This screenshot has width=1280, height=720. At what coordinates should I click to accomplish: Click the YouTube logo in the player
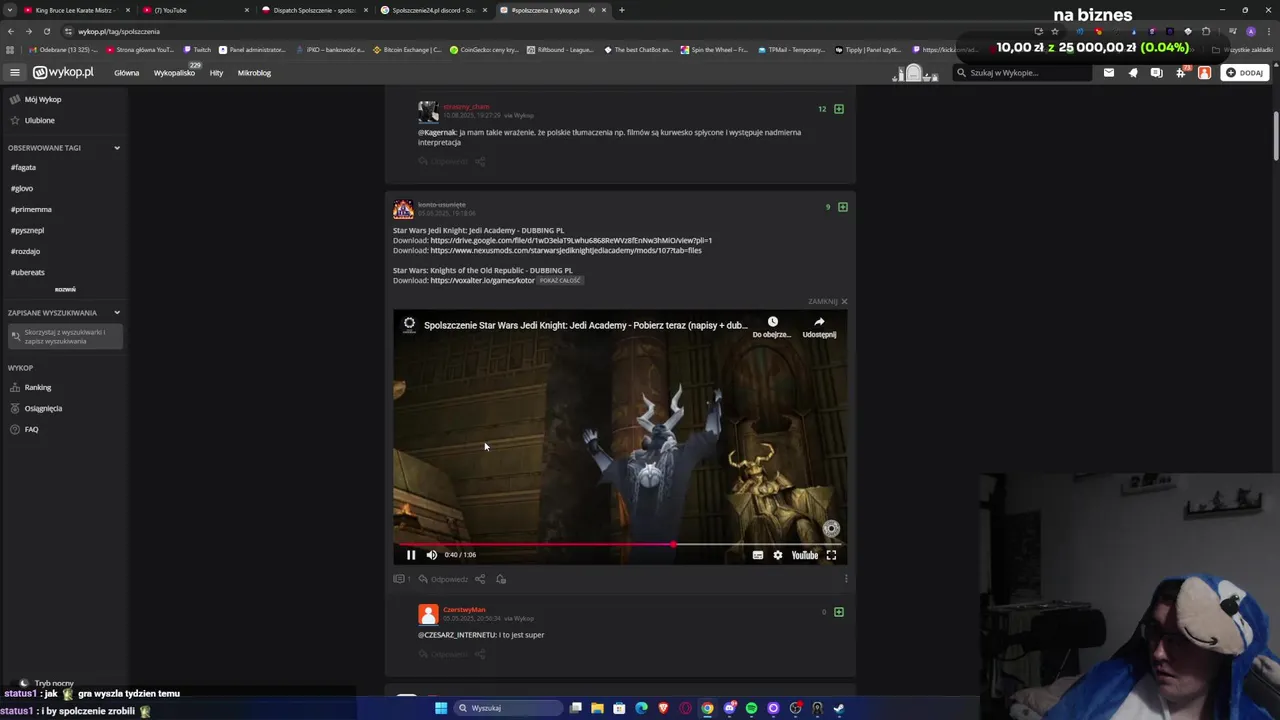coord(805,555)
